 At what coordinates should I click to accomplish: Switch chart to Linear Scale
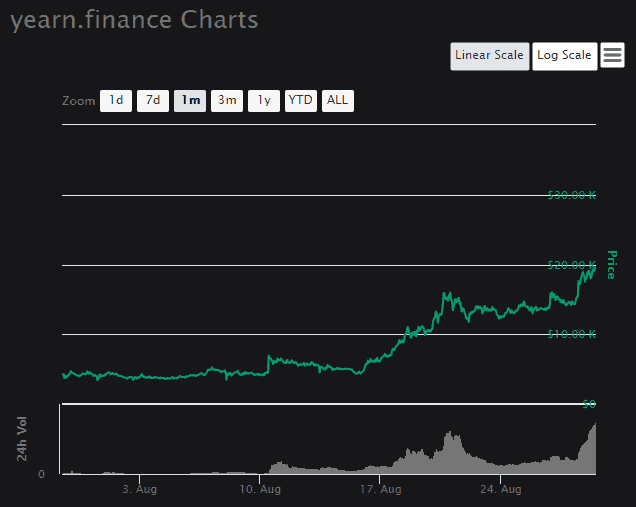pyautogui.click(x=490, y=56)
